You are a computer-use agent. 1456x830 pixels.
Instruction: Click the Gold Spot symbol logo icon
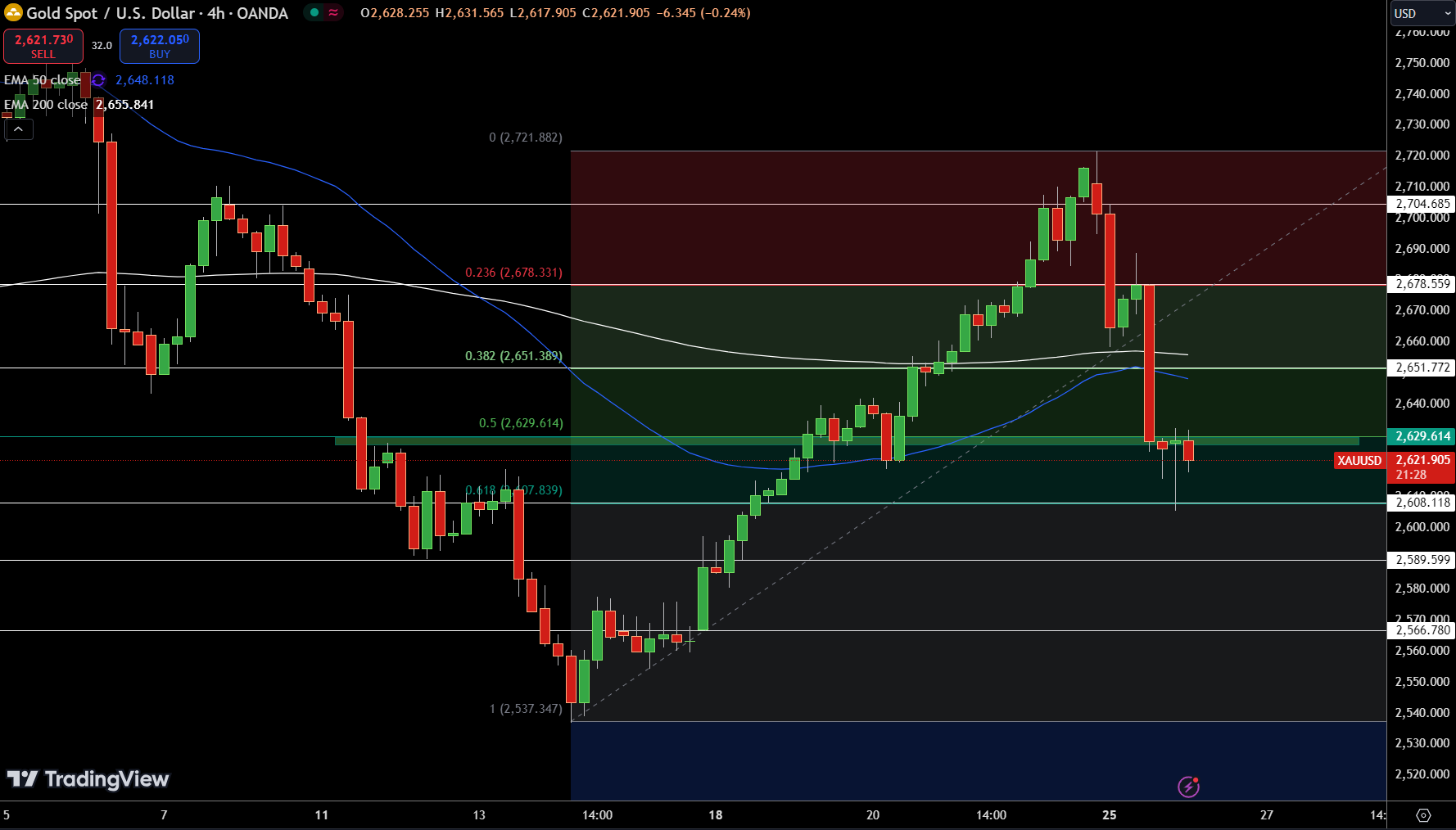(13, 13)
